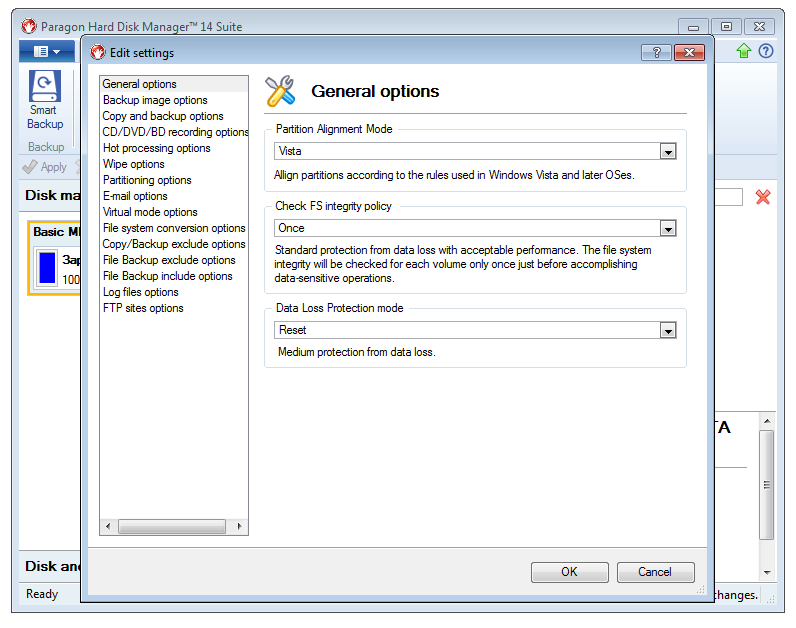This screenshot has height=628, width=796.
Task: Close the Edit settings dialog
Action: coord(689,52)
